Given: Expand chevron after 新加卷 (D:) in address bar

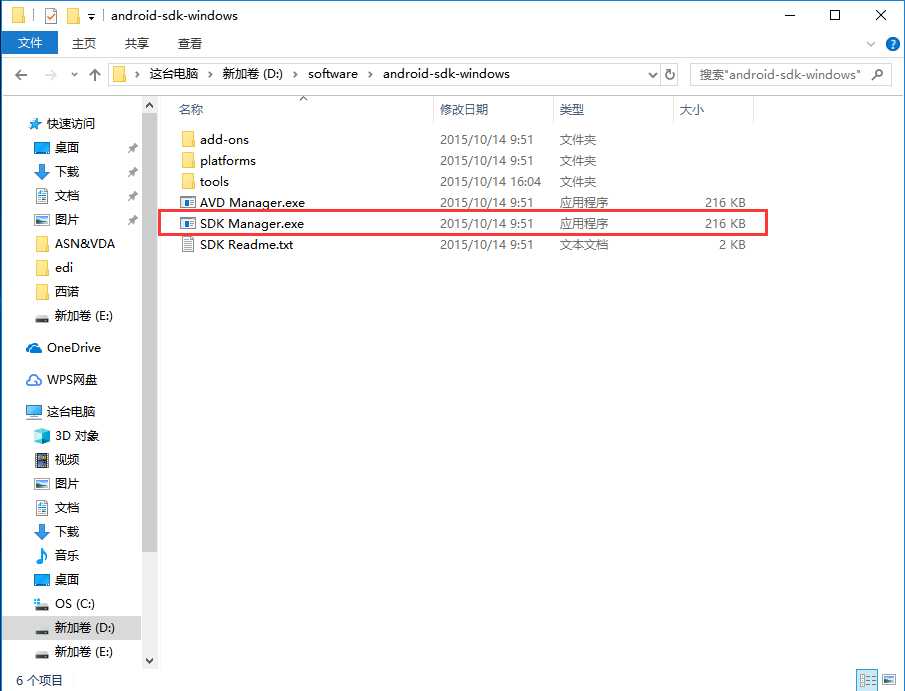Looking at the screenshot, I should (x=296, y=74).
